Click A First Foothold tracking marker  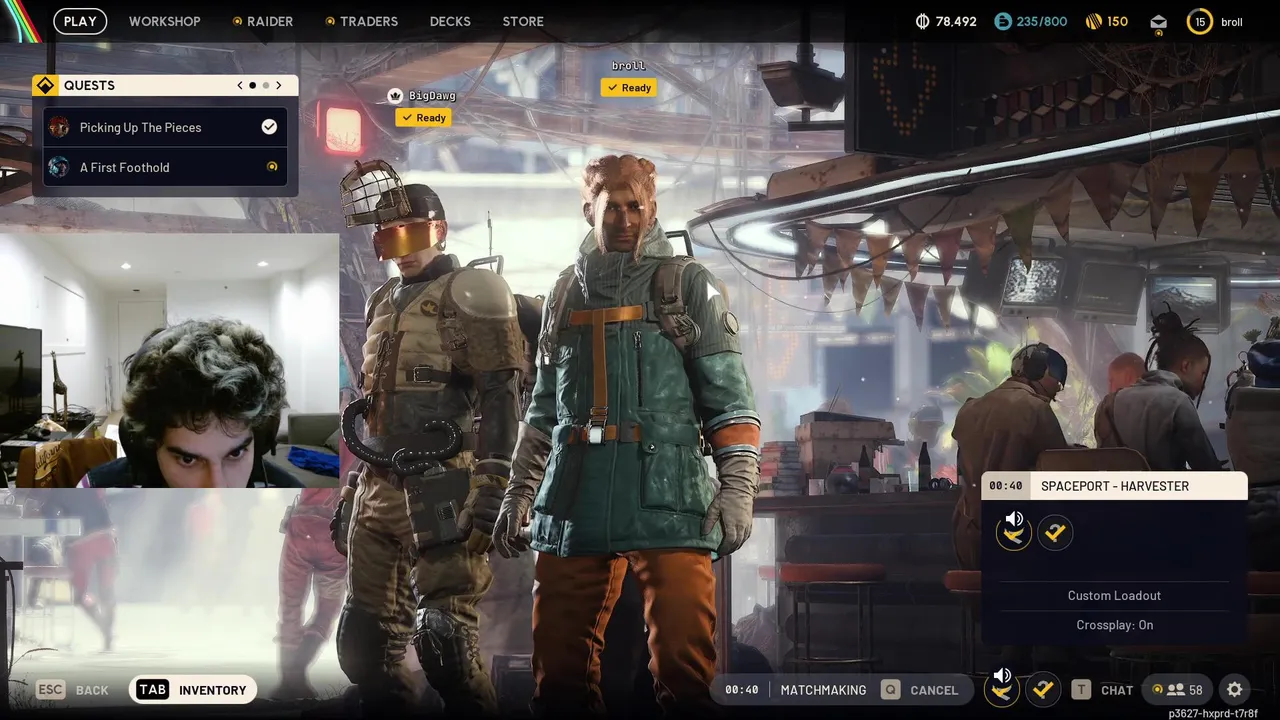(x=272, y=167)
